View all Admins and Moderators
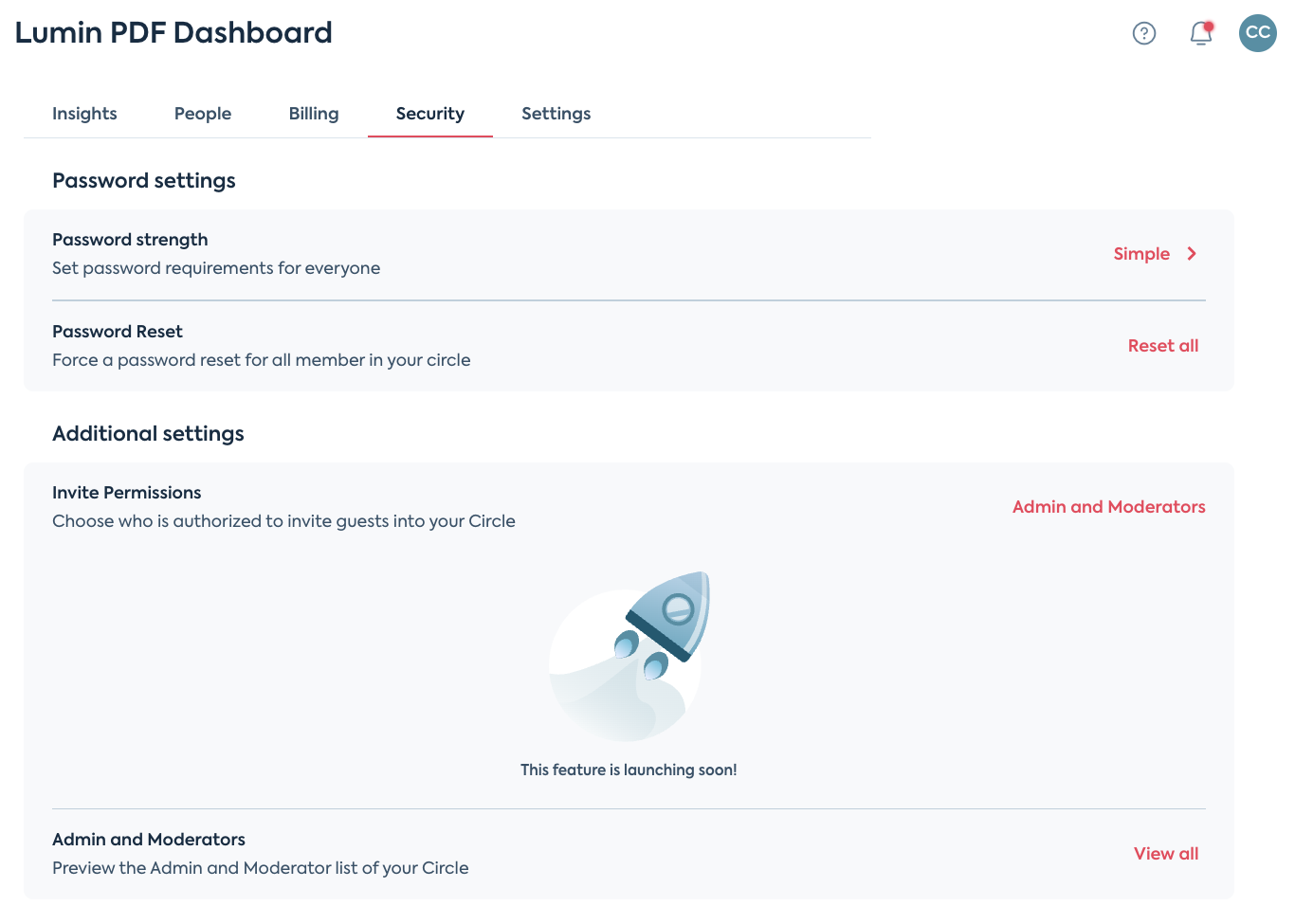The height and width of the screenshot is (924, 1295). 1166,853
